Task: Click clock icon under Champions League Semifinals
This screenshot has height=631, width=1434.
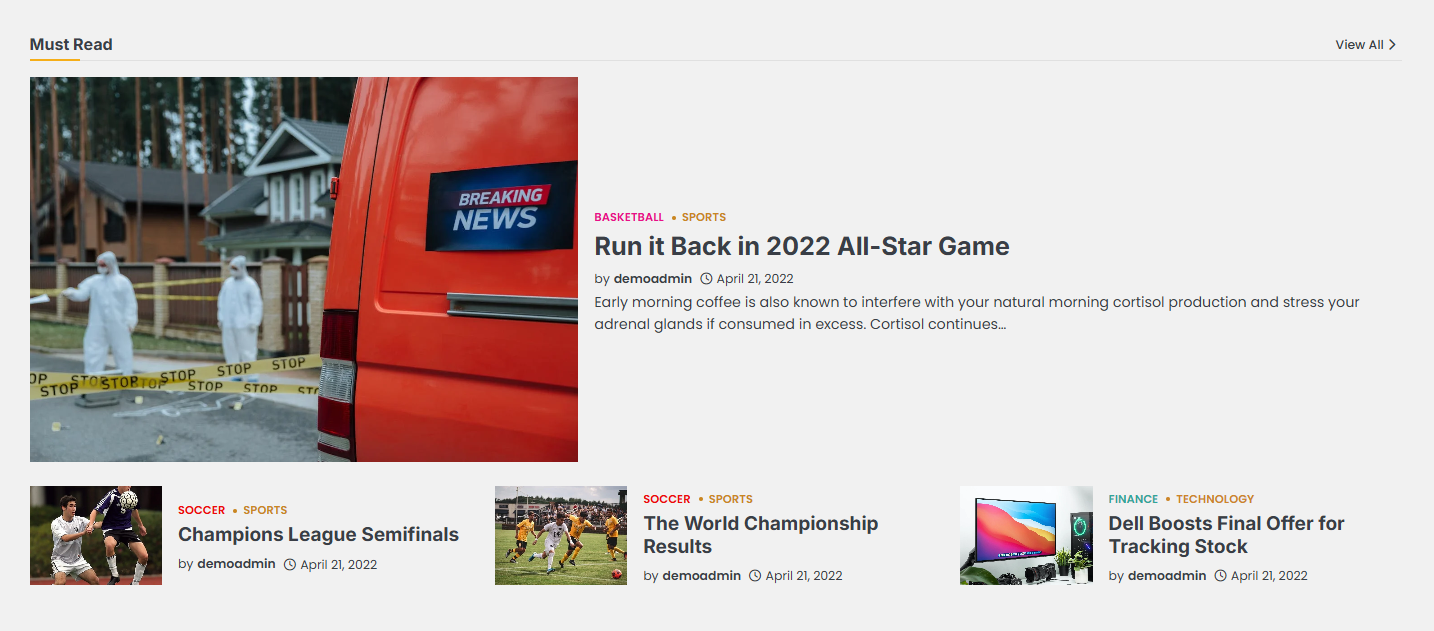Action: [x=290, y=565]
